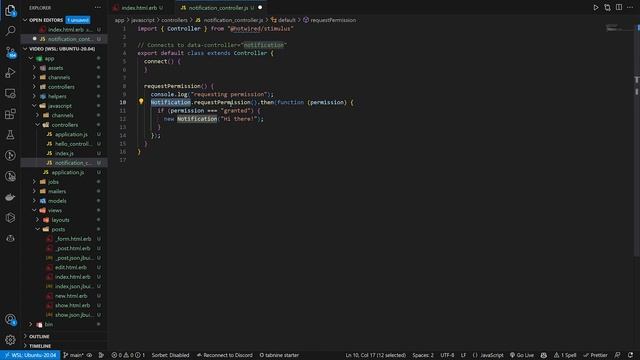Expand the jobs folder
The height and width of the screenshot is (360, 640).
click(x=34, y=182)
